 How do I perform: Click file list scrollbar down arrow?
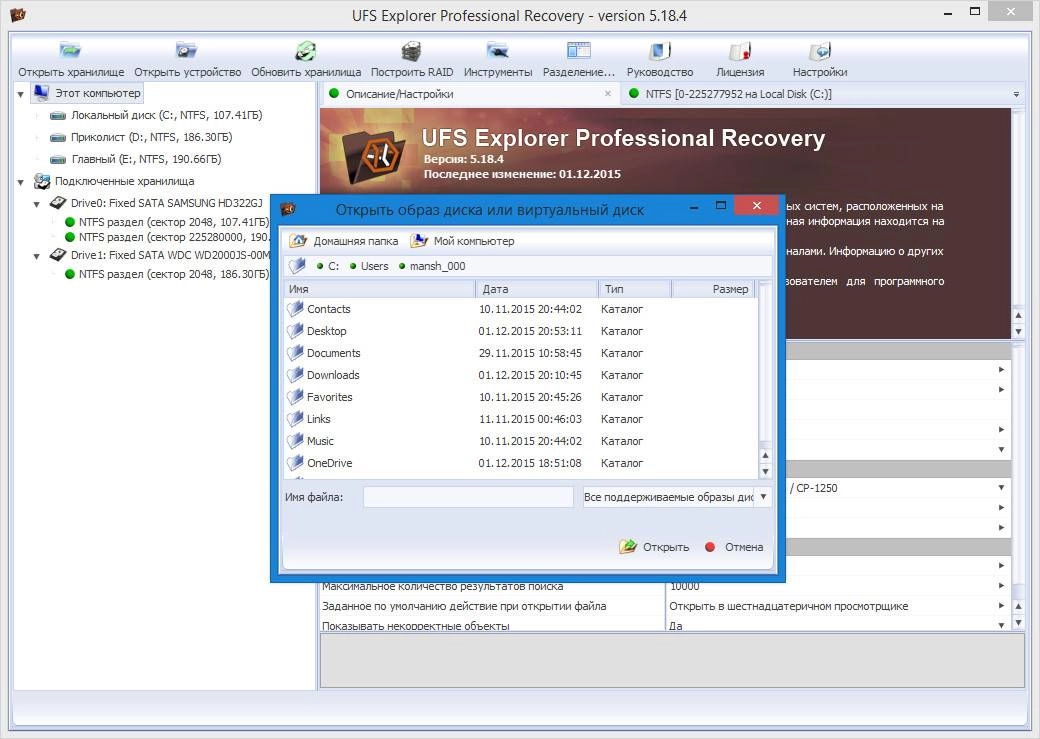(x=765, y=472)
